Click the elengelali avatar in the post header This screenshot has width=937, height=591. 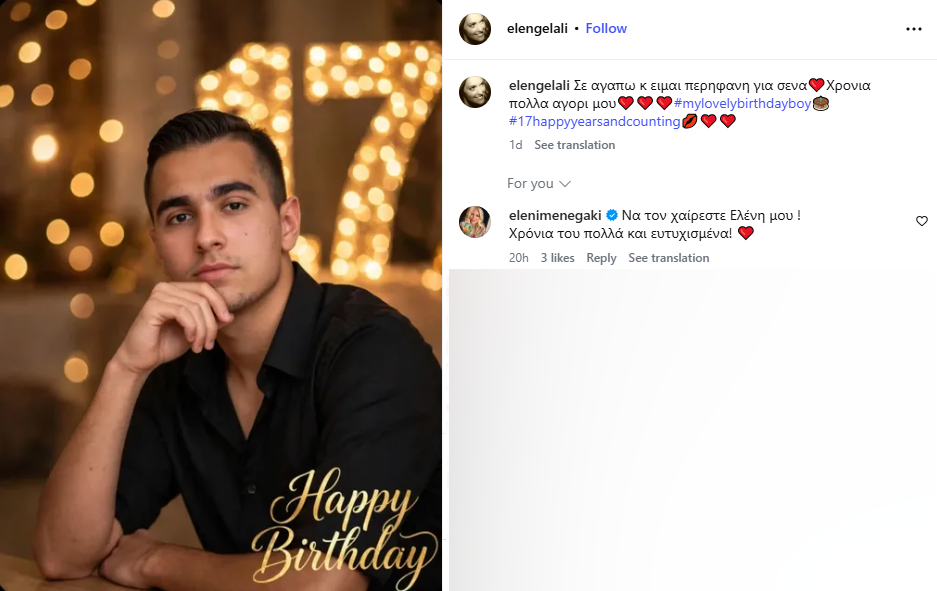coord(474,29)
